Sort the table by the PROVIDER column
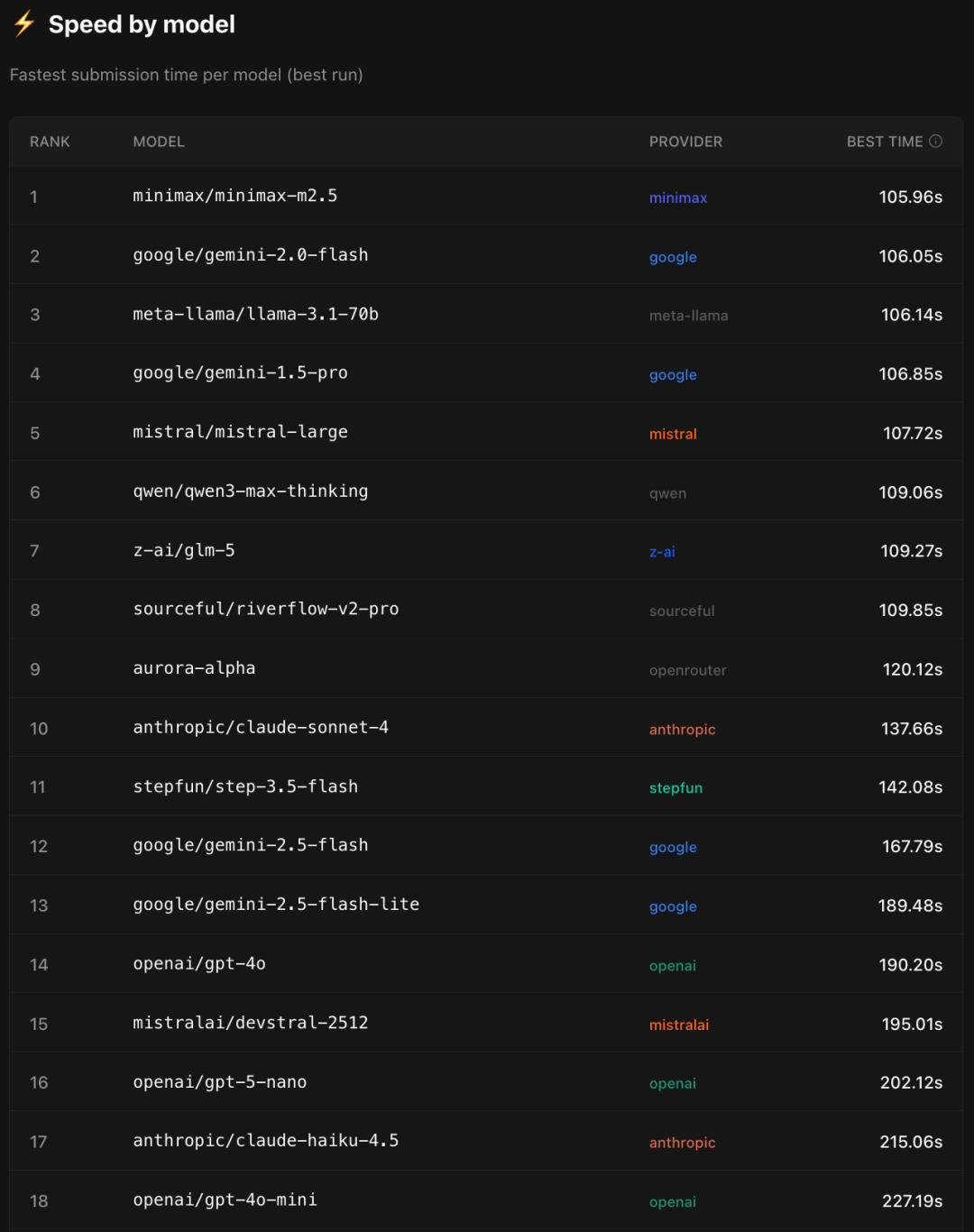This screenshot has height=1232, width=974. pyautogui.click(x=685, y=142)
